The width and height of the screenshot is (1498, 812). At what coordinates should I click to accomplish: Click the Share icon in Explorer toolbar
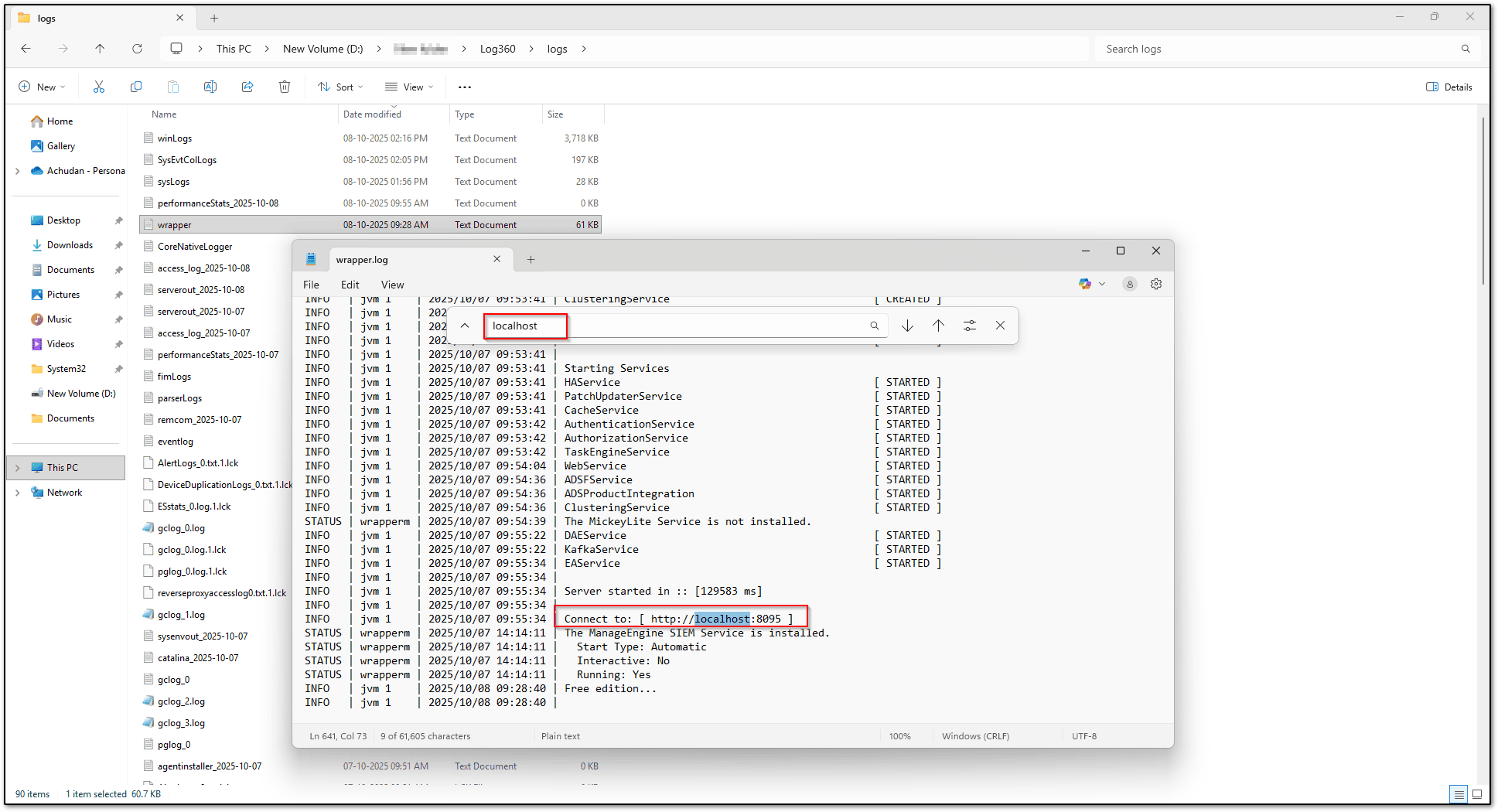point(247,87)
